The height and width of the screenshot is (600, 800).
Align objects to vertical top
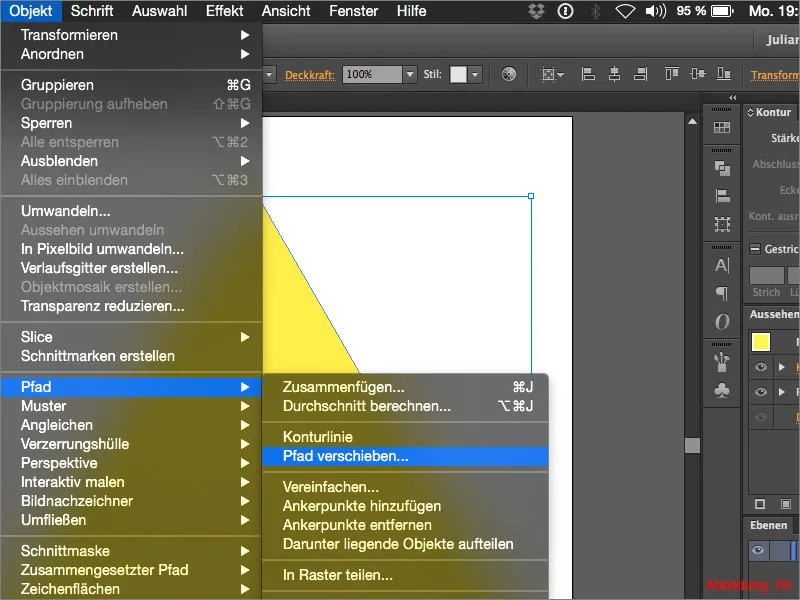click(671, 74)
